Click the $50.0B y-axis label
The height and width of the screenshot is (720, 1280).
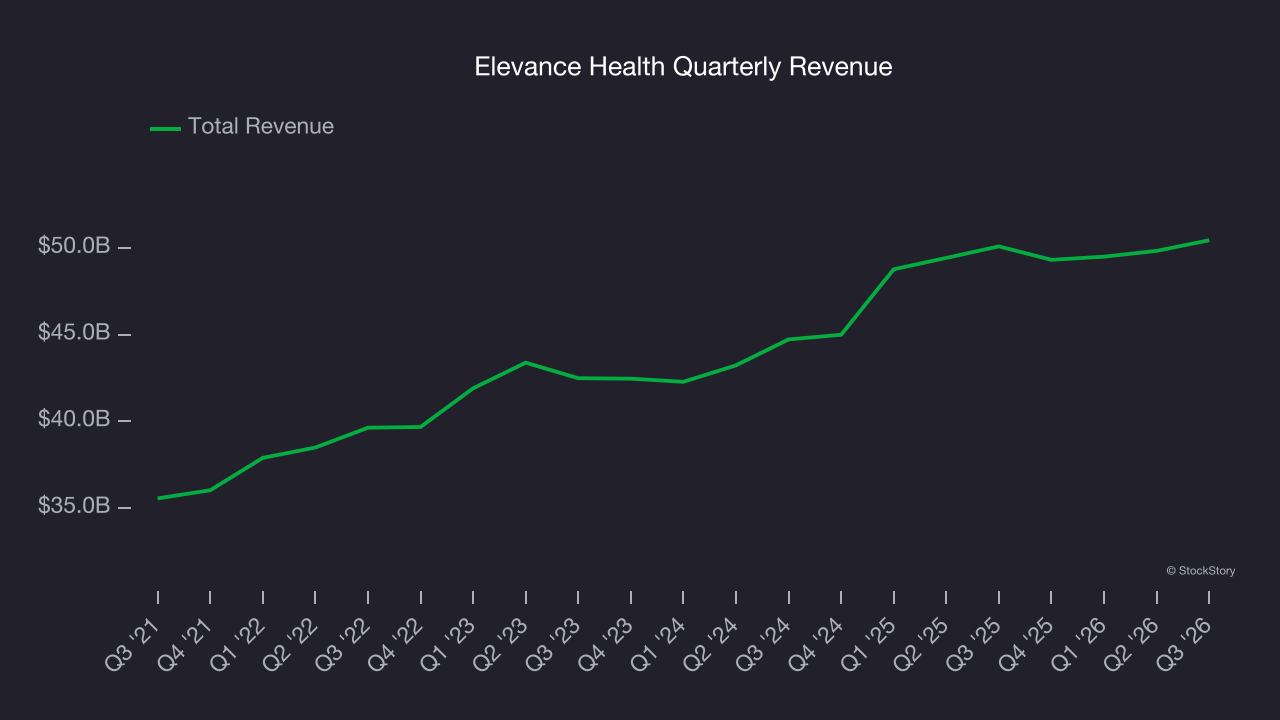click(74, 246)
